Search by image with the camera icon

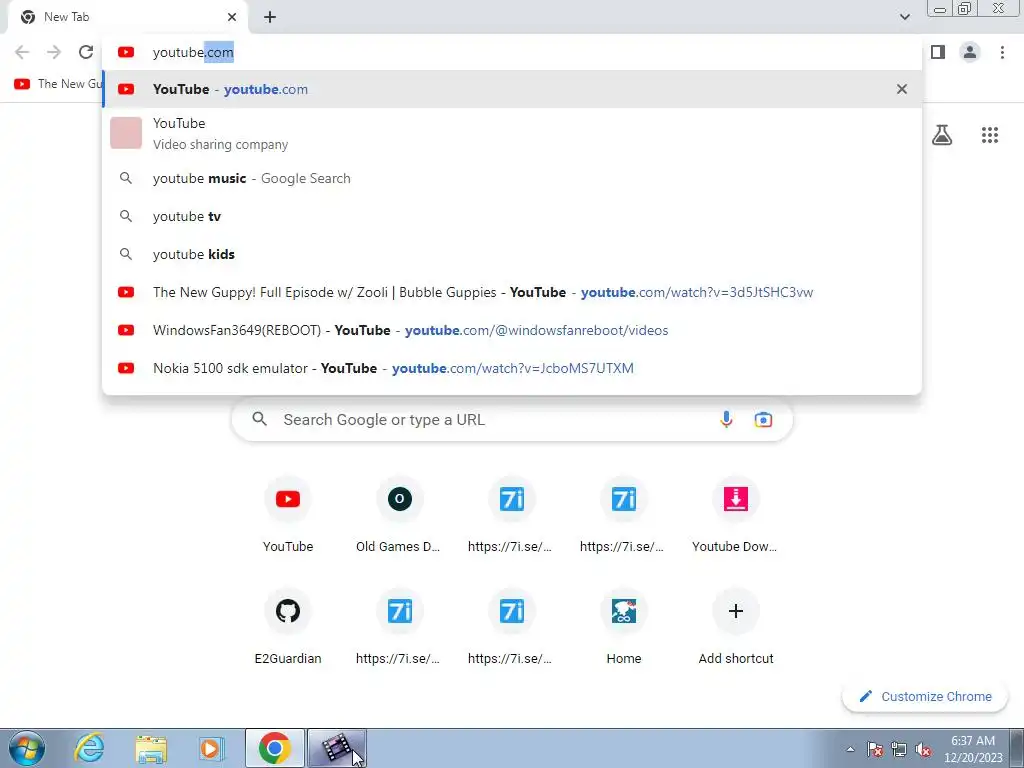763,419
